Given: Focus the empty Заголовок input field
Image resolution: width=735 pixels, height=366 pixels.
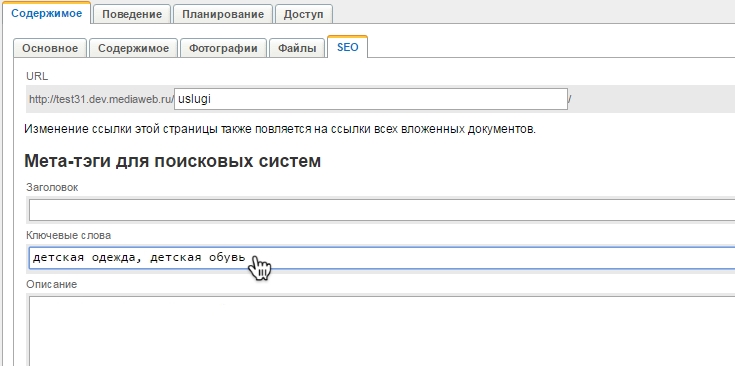Looking at the screenshot, I should [x=382, y=210].
